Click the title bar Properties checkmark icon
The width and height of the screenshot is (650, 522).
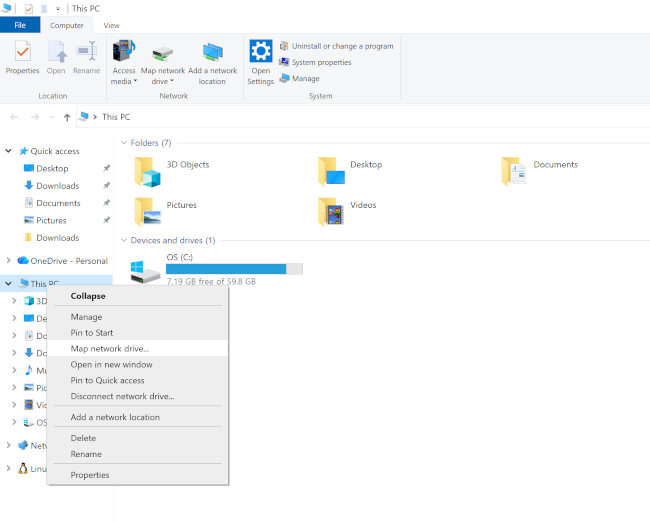click(x=29, y=8)
